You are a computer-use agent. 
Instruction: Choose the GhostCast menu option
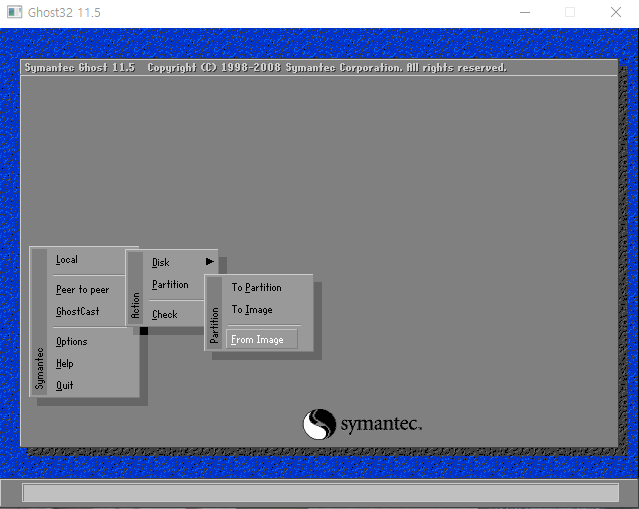pyautogui.click(x=77, y=312)
